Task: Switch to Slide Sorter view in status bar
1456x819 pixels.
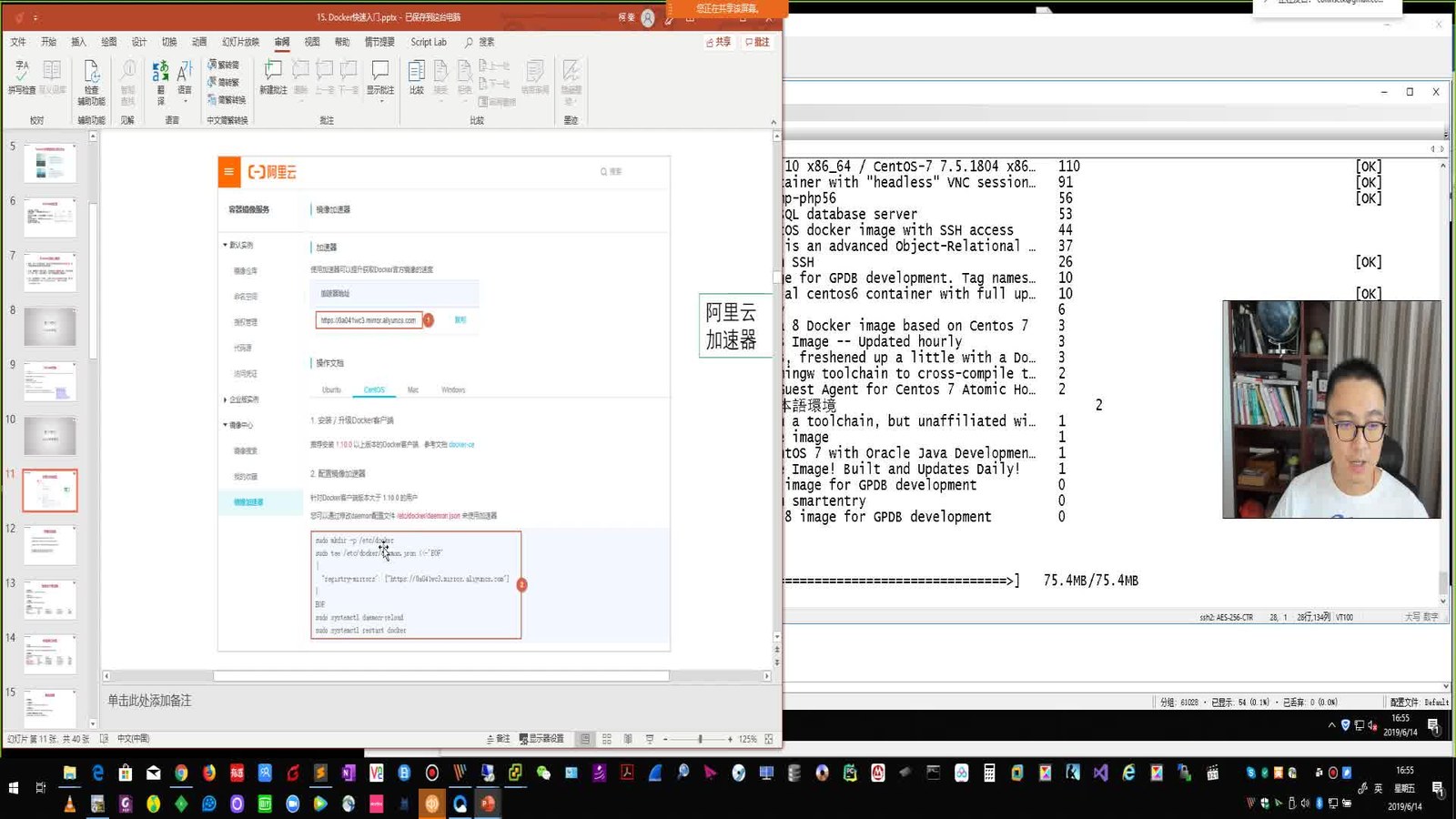Action: coord(607,739)
